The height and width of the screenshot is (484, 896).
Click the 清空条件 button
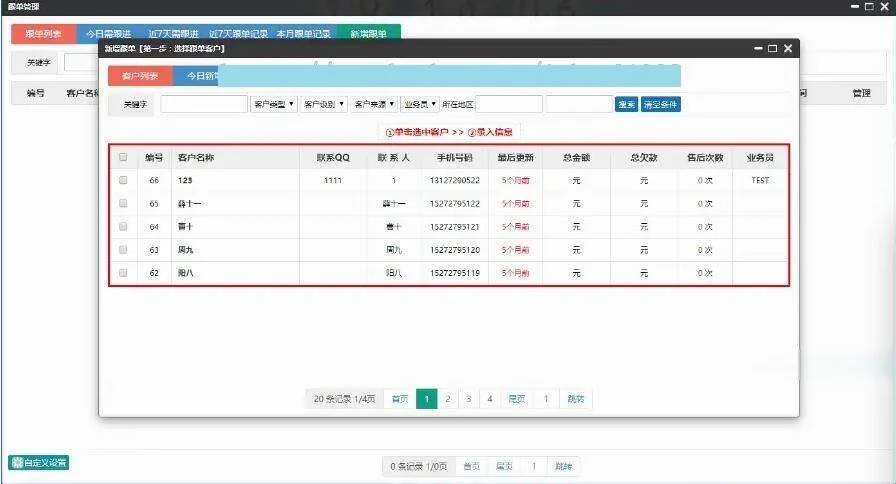[660, 104]
